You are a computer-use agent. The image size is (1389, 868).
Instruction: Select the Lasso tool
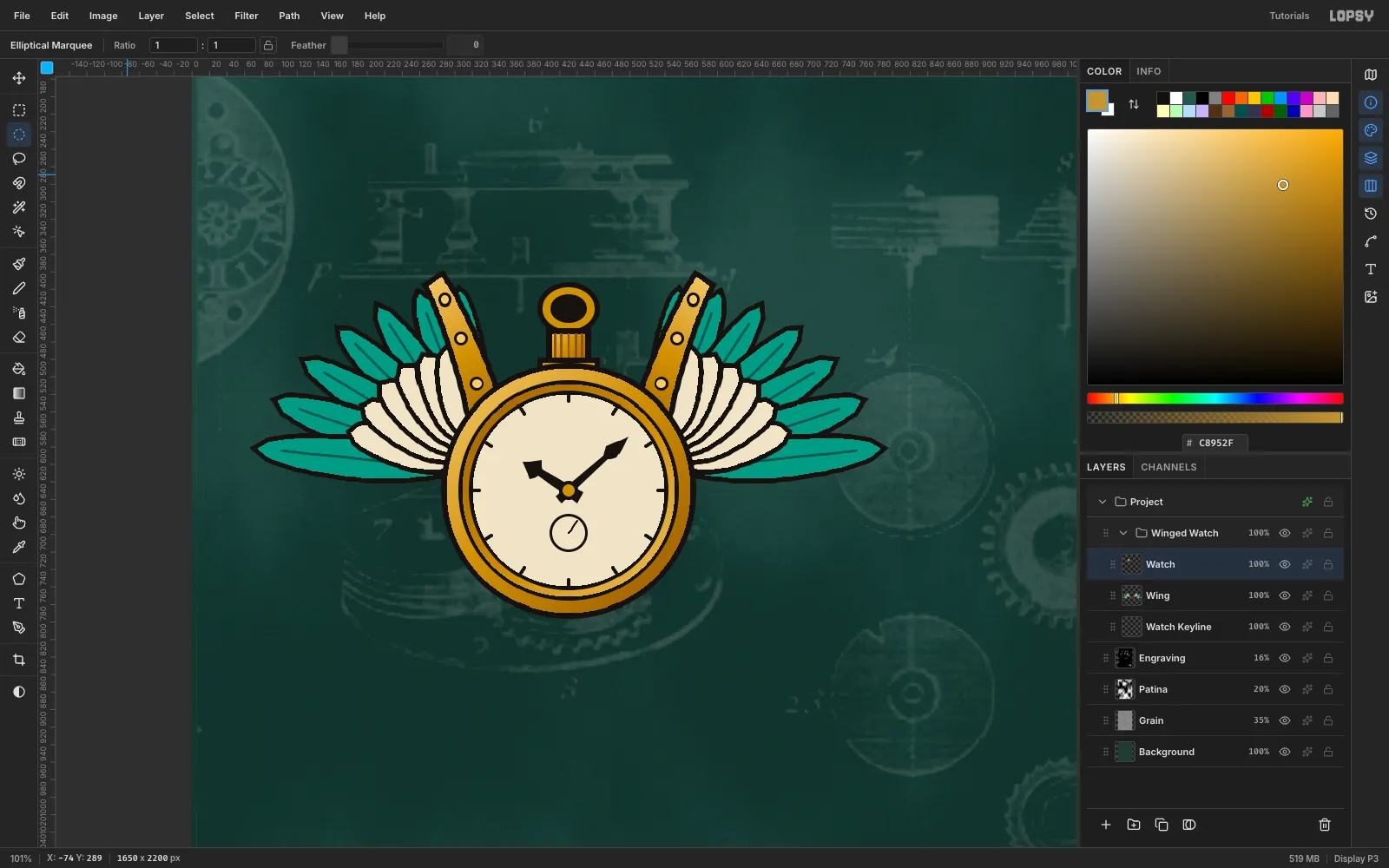pyautogui.click(x=19, y=159)
